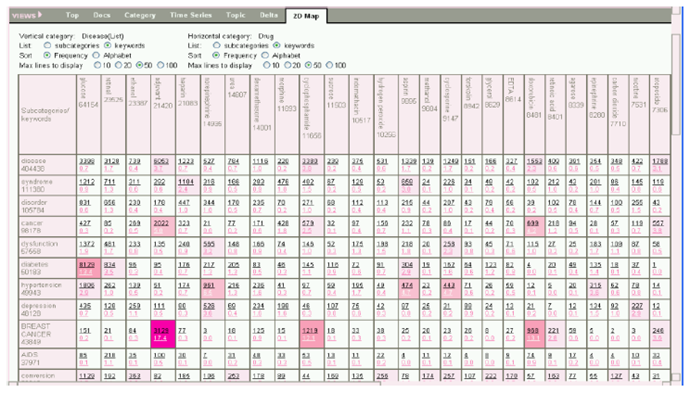Open the 3129 link in BREAST CANCER row
The image size is (690, 393).
(x=161, y=331)
